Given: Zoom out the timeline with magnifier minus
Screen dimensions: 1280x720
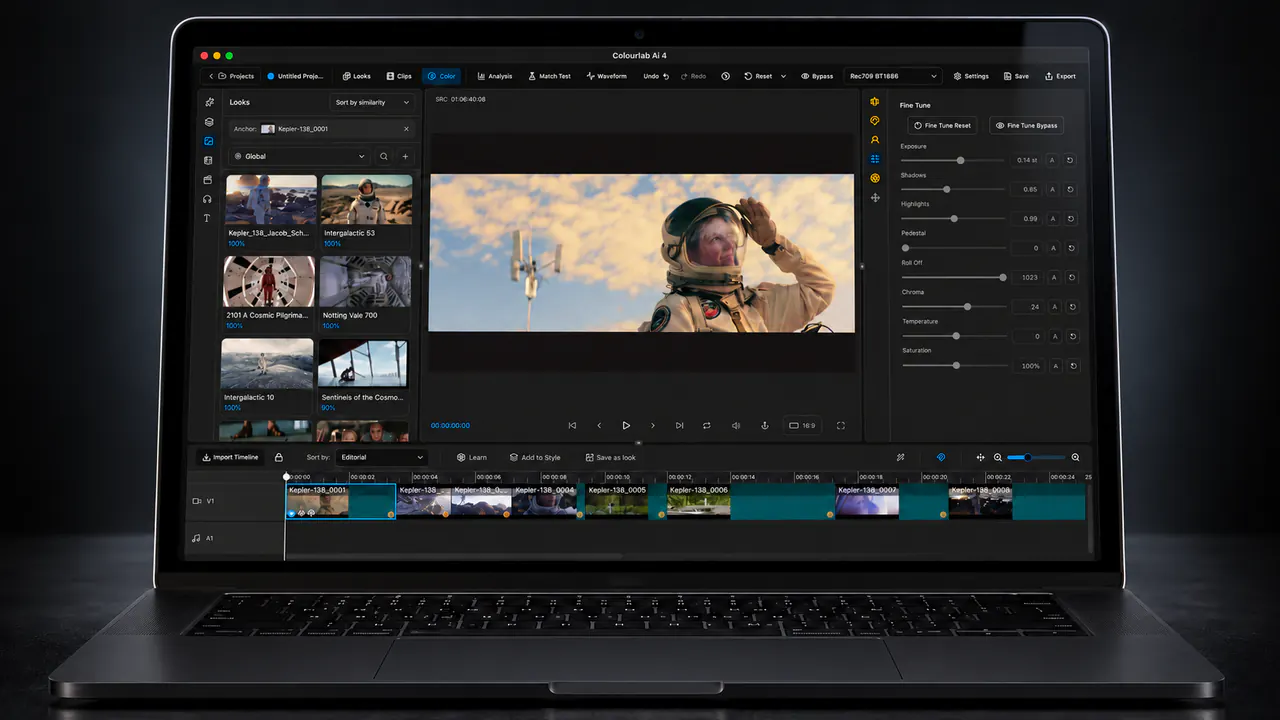Looking at the screenshot, I should point(997,457).
